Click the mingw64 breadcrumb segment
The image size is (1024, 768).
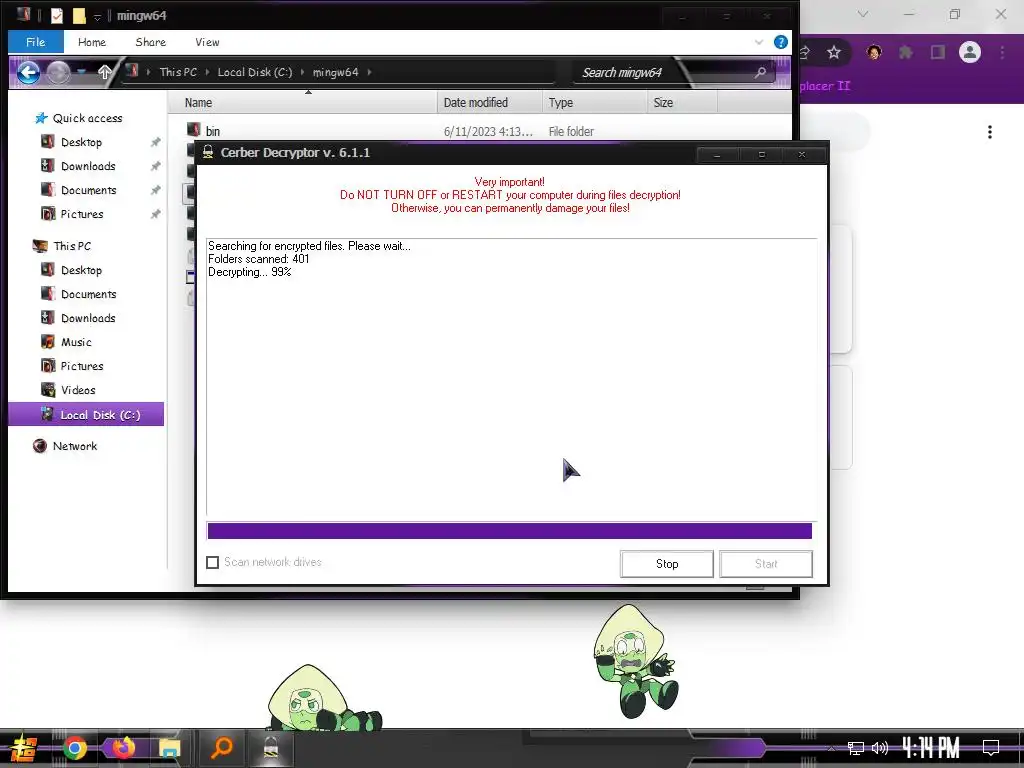point(336,72)
